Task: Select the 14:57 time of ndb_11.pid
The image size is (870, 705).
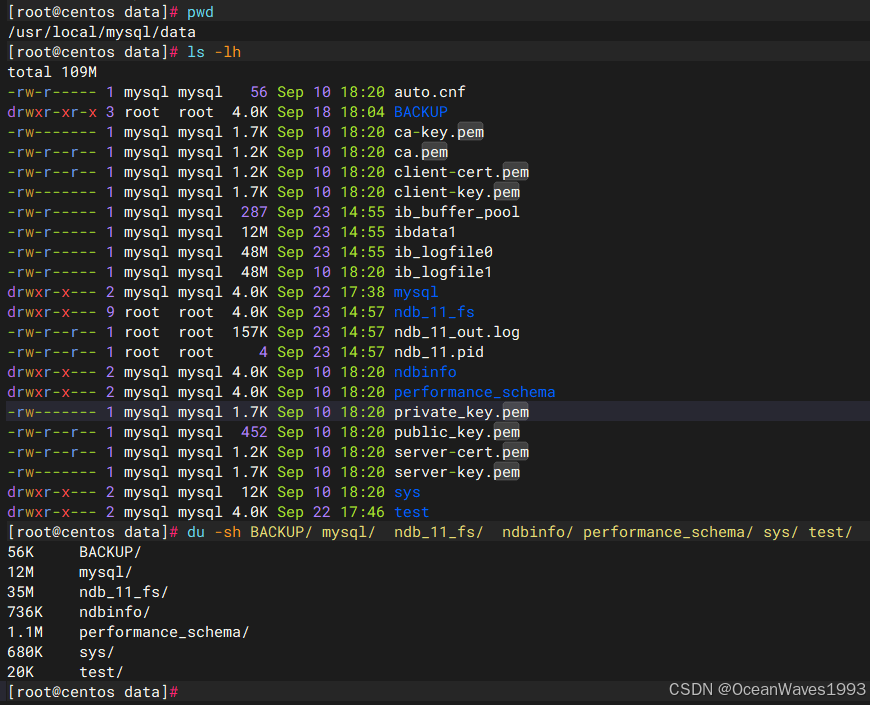Action: coord(362,352)
